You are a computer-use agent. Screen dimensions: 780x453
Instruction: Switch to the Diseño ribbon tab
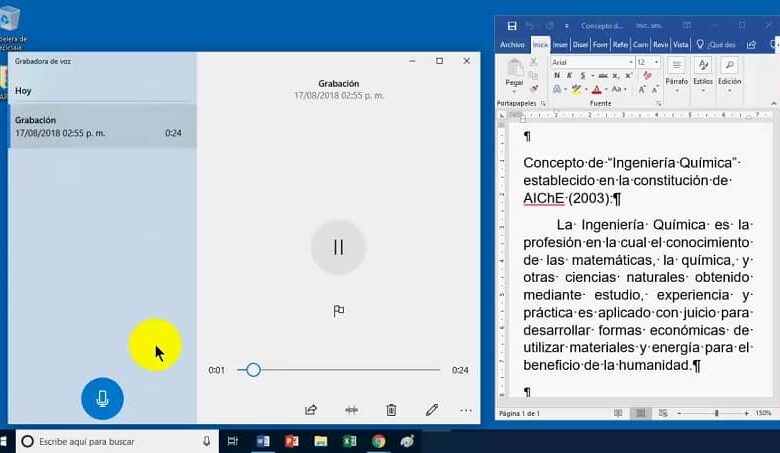[x=580, y=45]
